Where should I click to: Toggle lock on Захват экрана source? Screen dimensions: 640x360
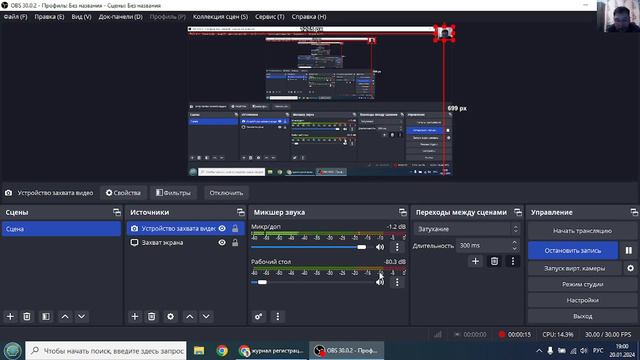tap(235, 242)
